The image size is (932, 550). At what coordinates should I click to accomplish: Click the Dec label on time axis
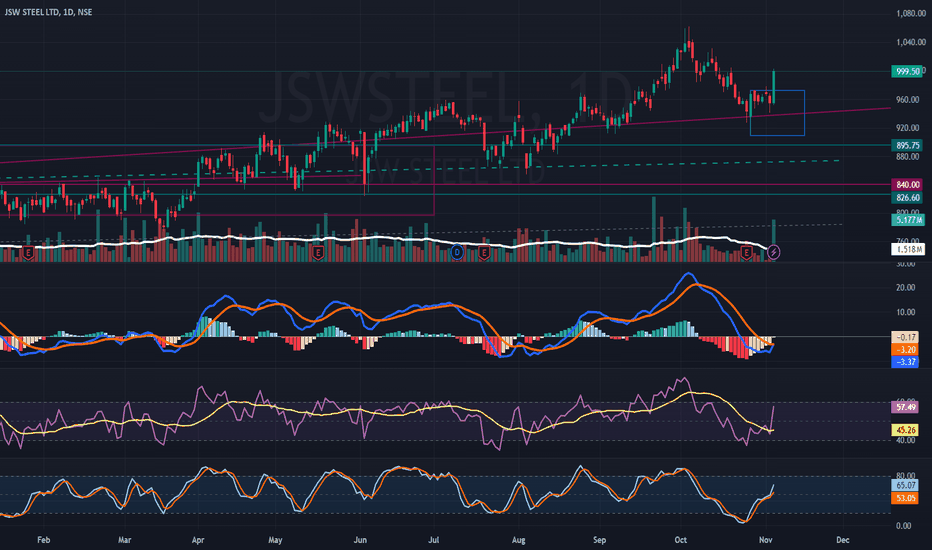(x=842, y=540)
